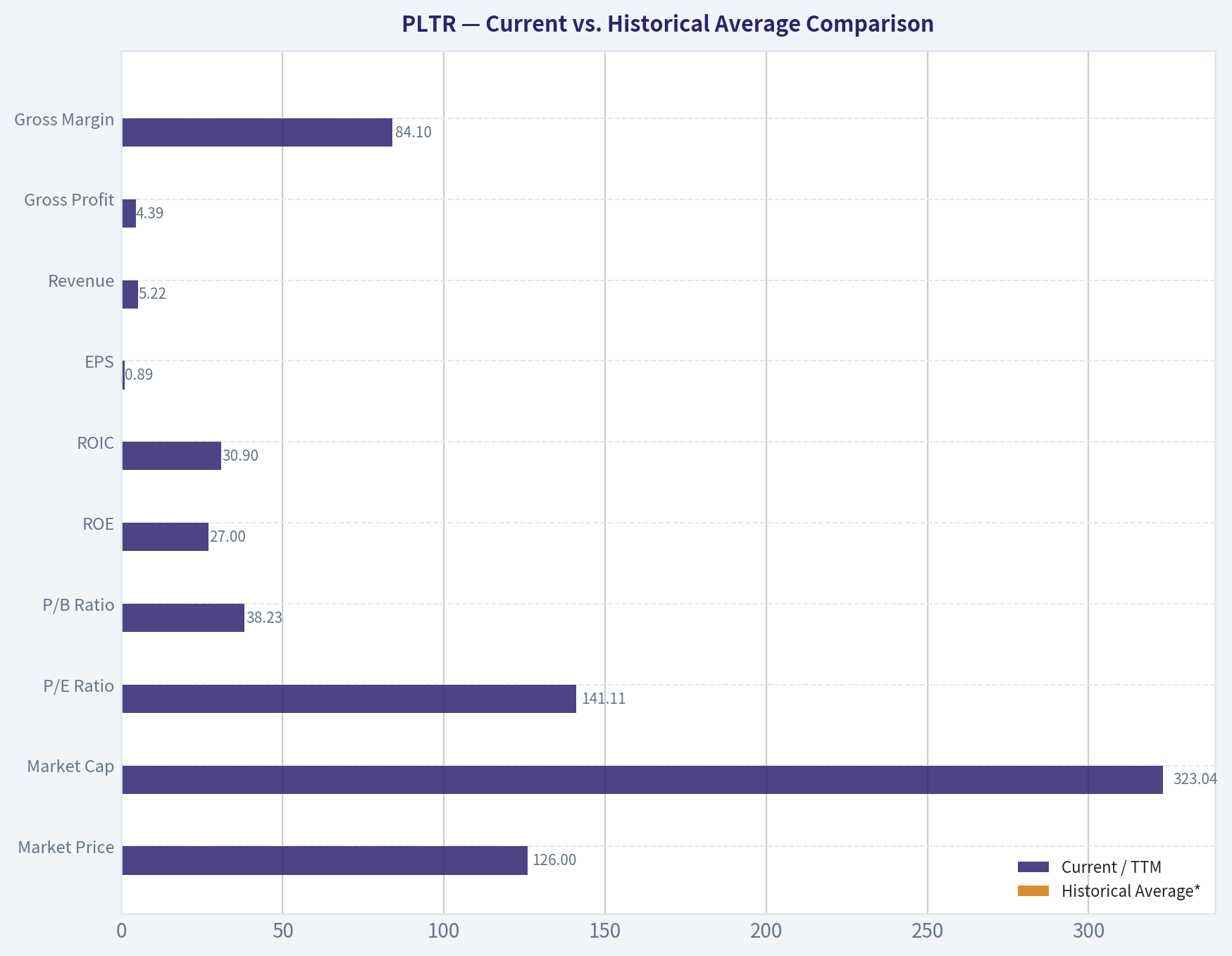Click the value label 84.10
The width and height of the screenshot is (1232, 956).
(413, 132)
